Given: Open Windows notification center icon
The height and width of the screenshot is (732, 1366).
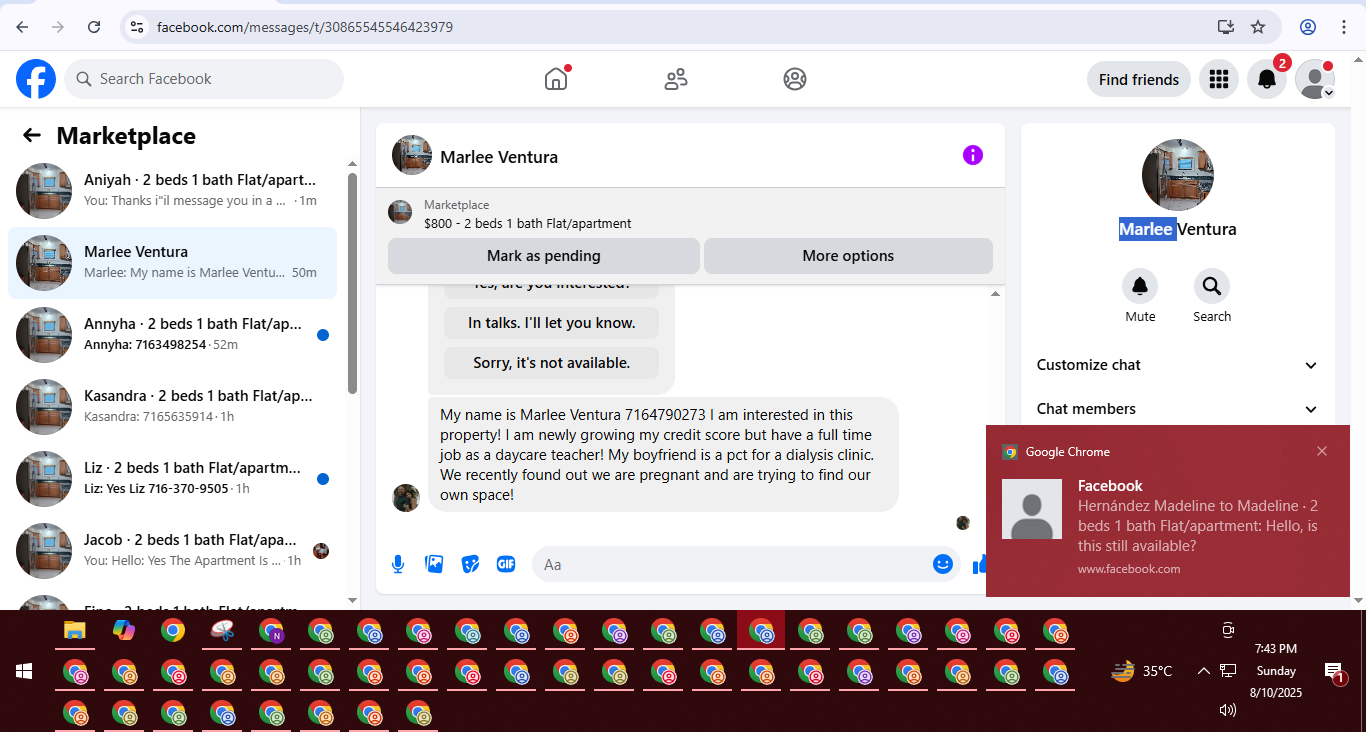Looking at the screenshot, I should tap(1333, 671).
